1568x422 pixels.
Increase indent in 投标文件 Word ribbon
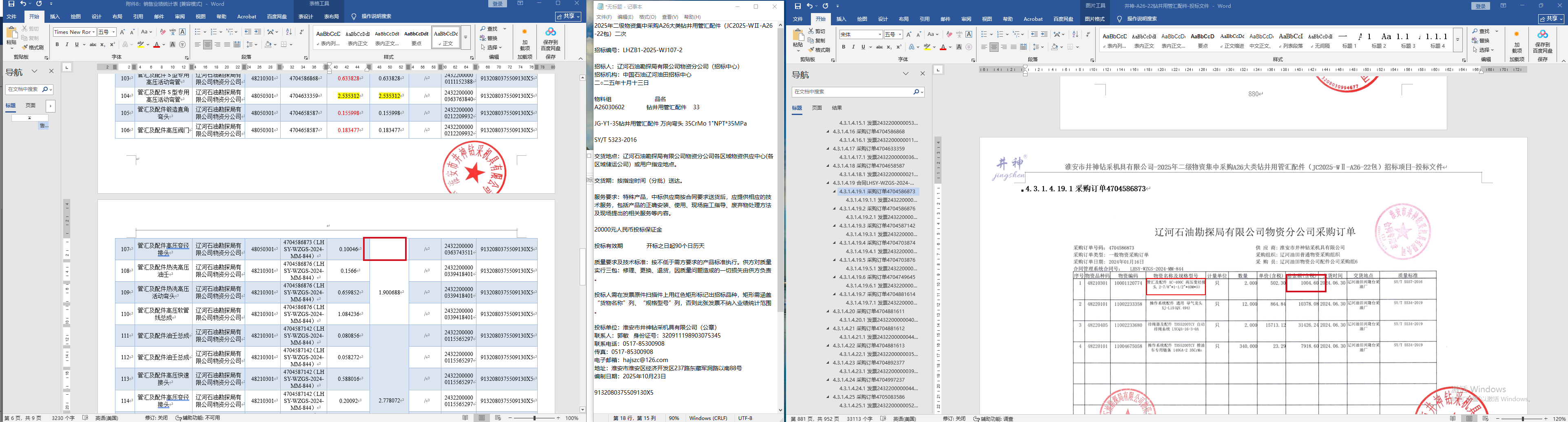pos(1044,35)
